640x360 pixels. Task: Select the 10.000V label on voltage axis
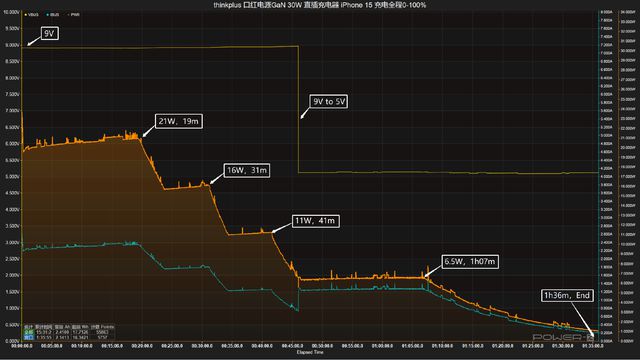11,12
